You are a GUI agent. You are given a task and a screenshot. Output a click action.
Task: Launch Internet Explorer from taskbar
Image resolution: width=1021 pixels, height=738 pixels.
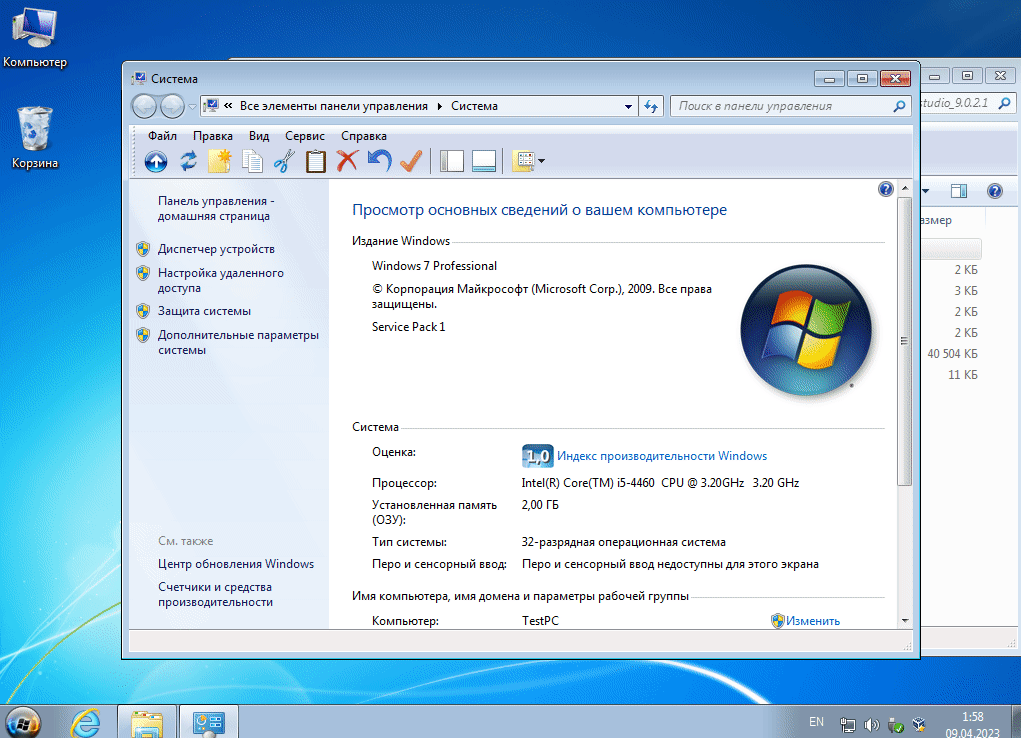click(85, 722)
